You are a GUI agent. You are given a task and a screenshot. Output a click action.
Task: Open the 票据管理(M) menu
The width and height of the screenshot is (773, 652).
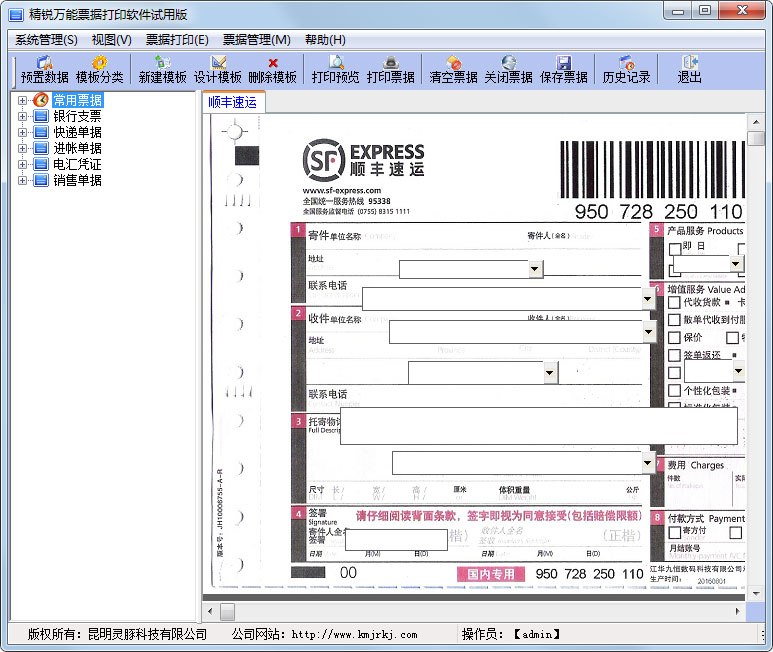257,40
